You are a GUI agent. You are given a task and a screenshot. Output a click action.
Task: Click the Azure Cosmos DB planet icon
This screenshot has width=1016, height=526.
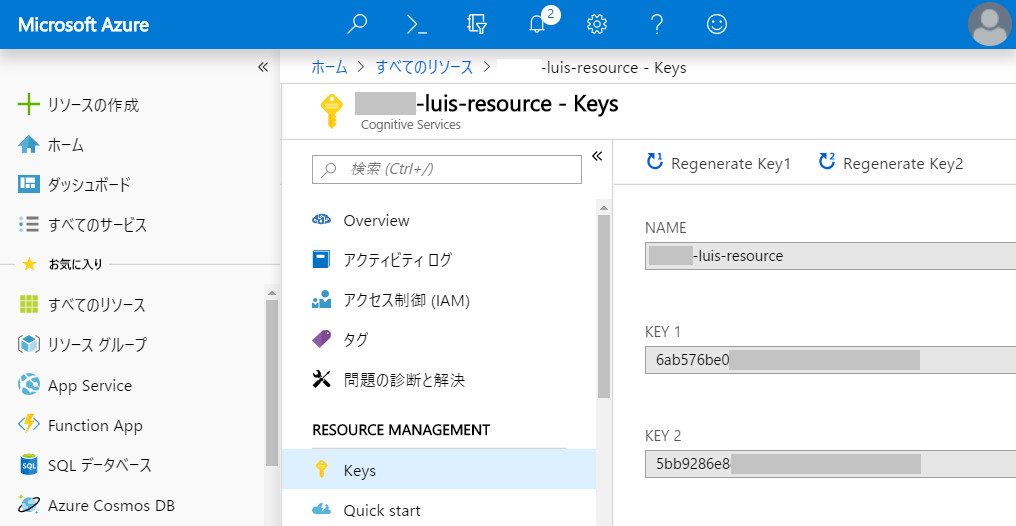click(x=29, y=505)
